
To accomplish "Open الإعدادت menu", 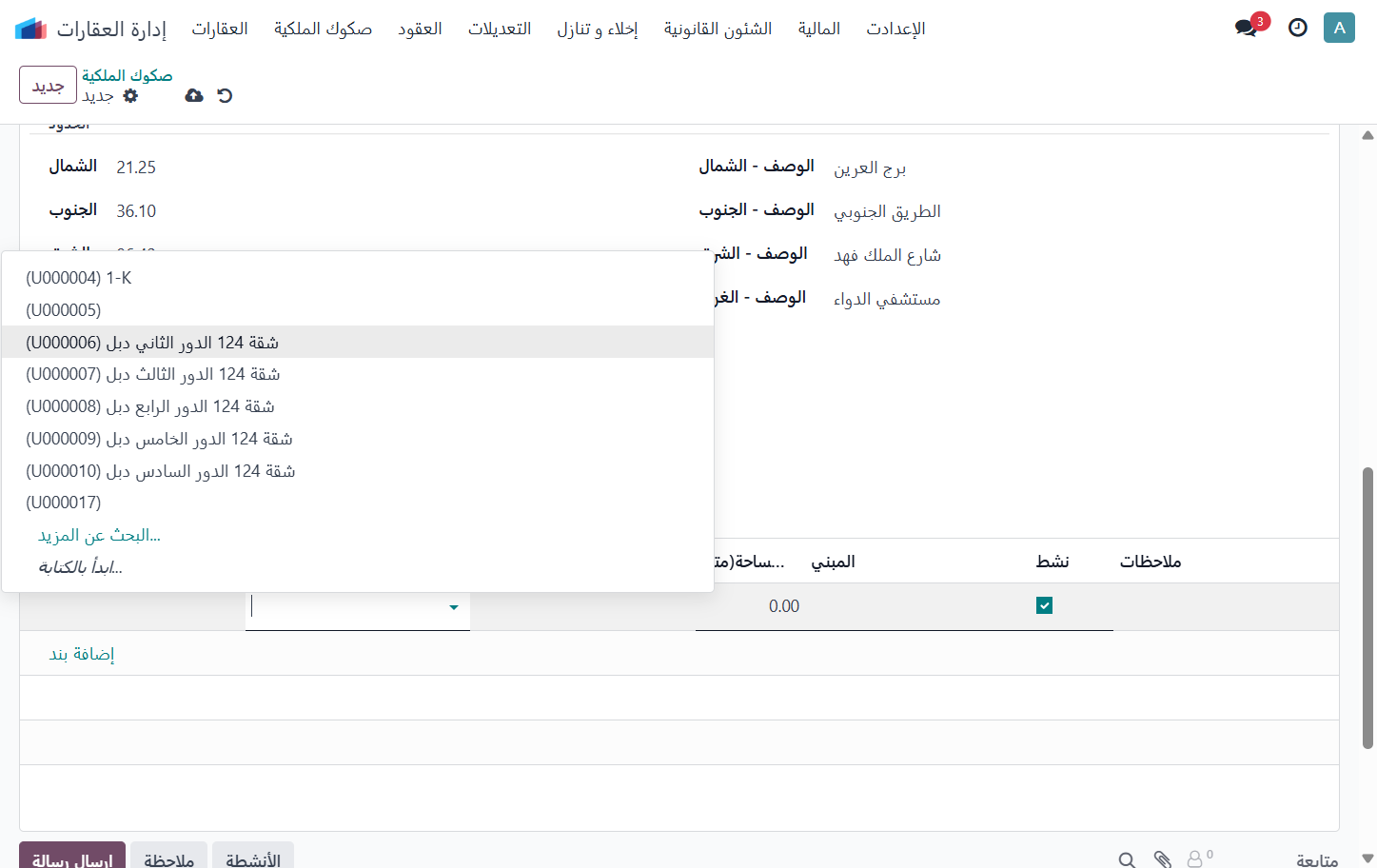I will point(895,29).
